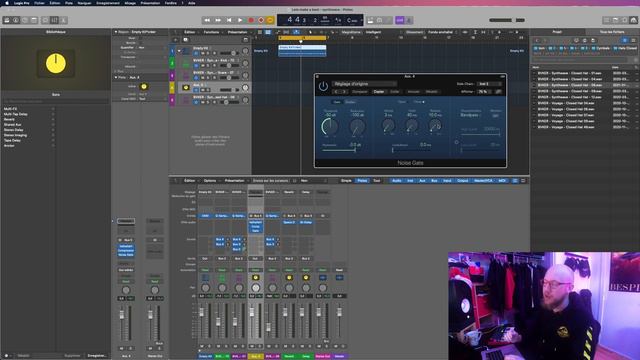
Task: Toggle the Aux channel filter in mixer
Action: pos(422,180)
